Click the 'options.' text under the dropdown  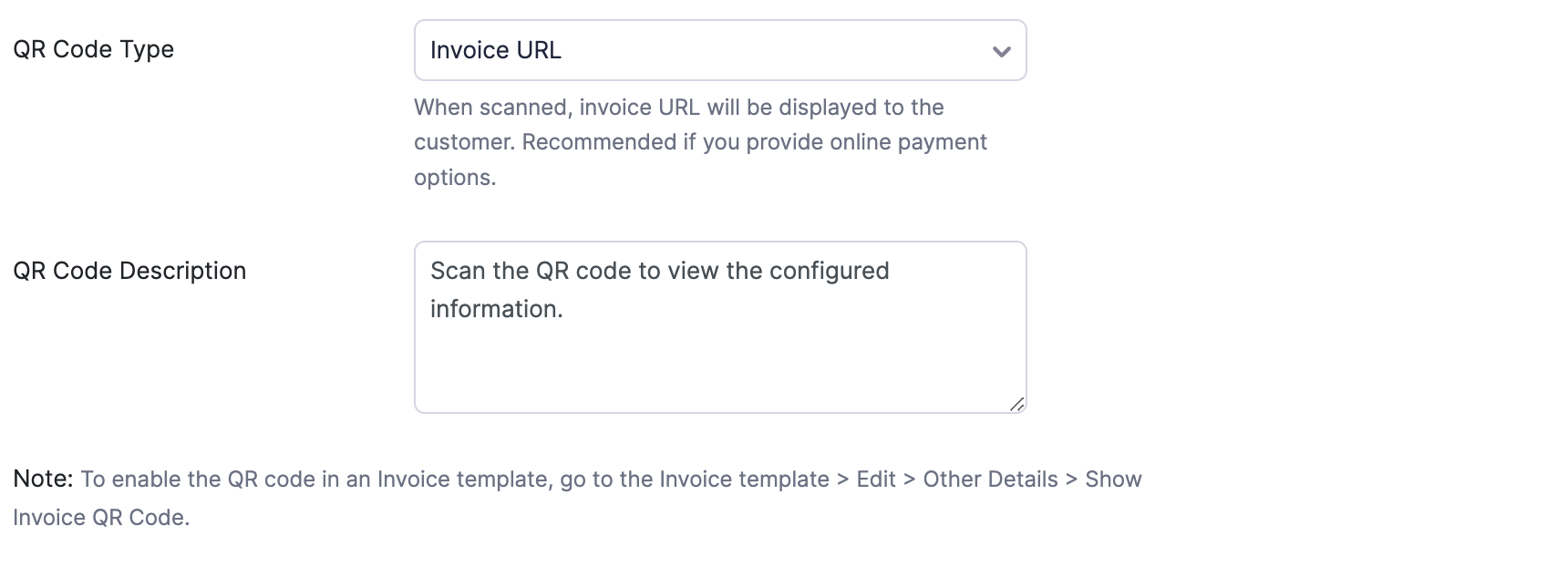click(x=454, y=177)
